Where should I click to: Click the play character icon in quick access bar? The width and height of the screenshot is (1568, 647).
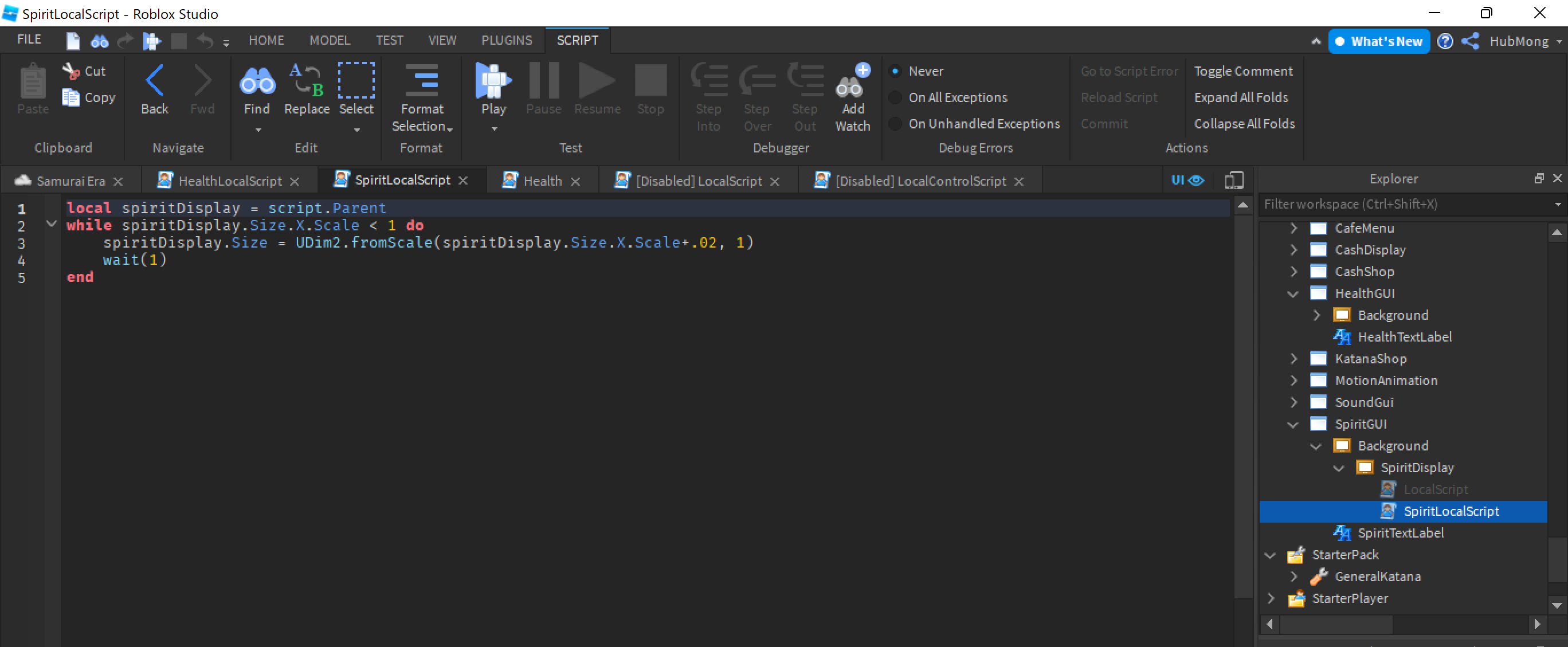(151, 41)
